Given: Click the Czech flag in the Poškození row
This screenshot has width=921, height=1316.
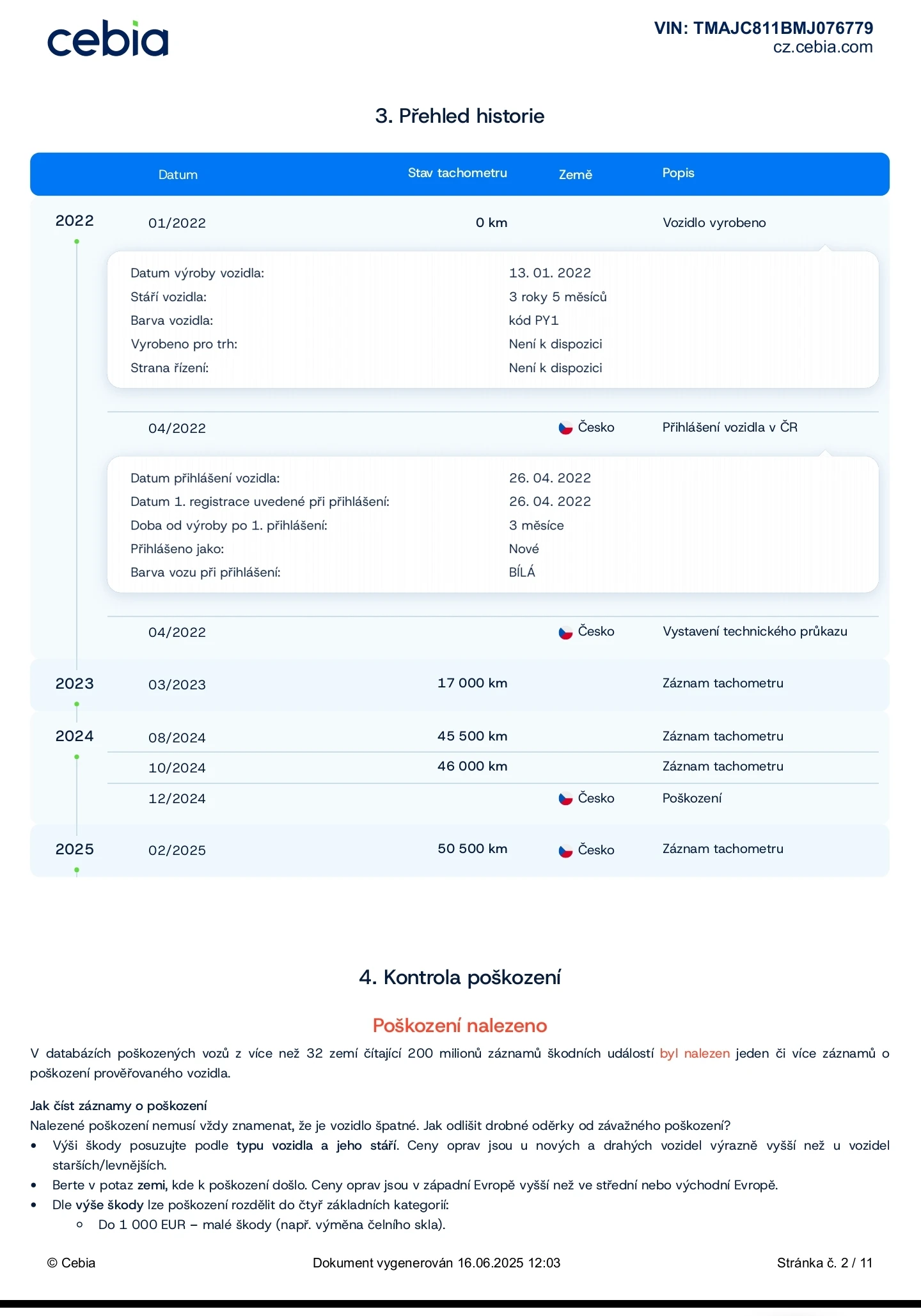Looking at the screenshot, I should click(x=565, y=799).
